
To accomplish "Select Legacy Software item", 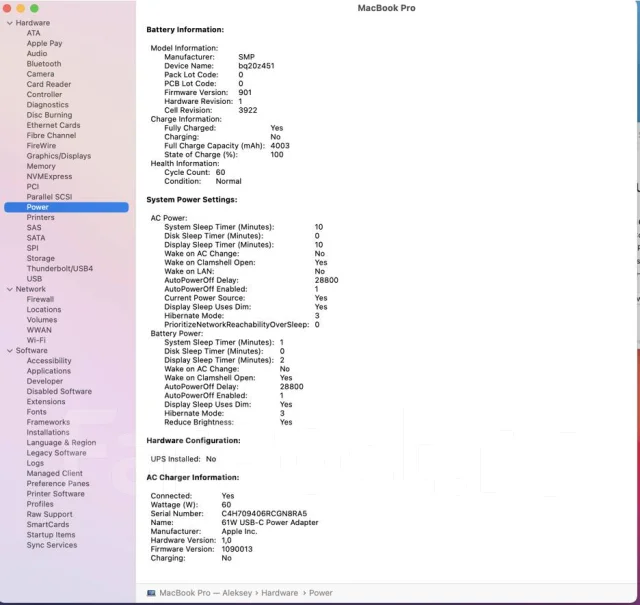I will (56, 453).
